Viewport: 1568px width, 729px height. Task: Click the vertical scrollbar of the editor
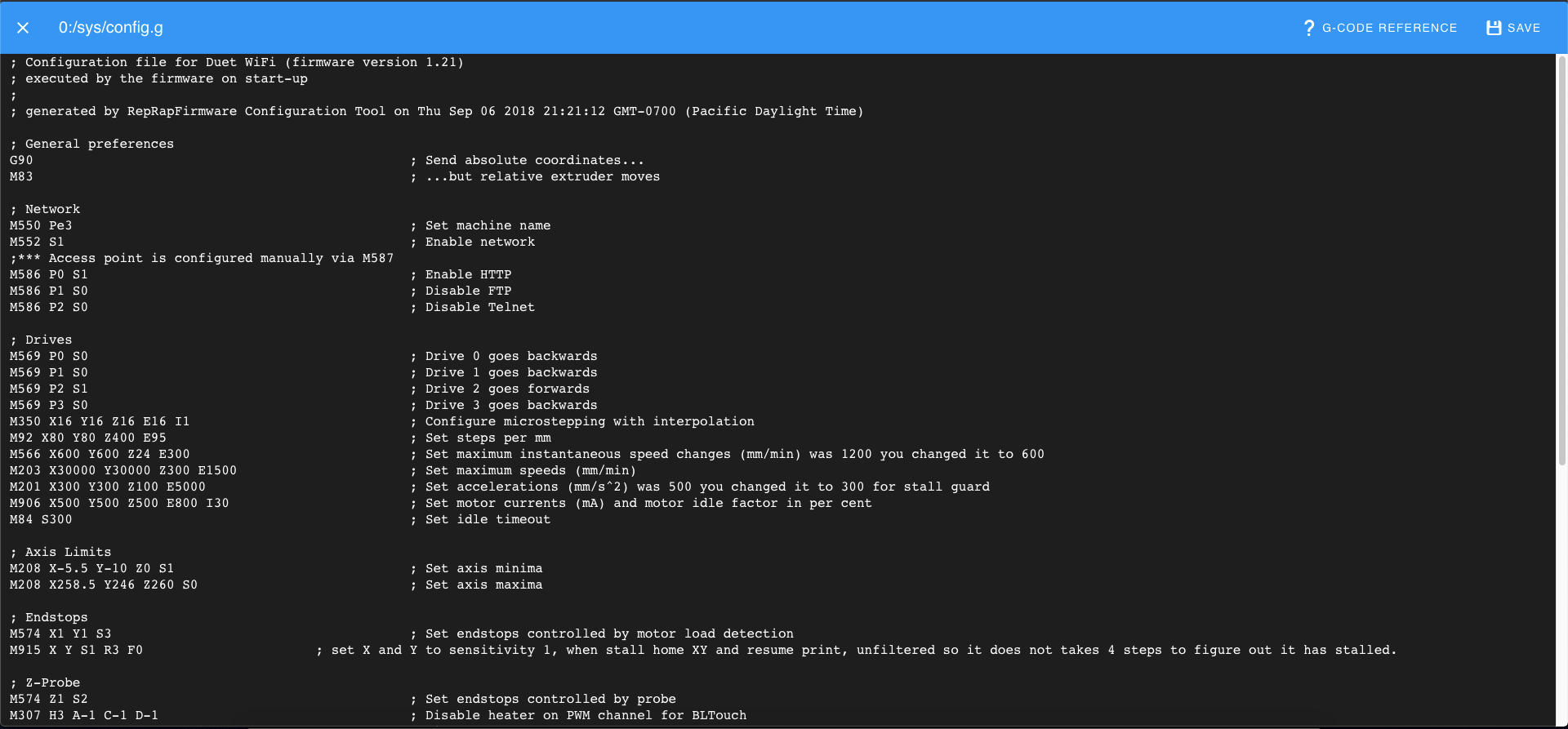pyautogui.click(x=1562, y=261)
